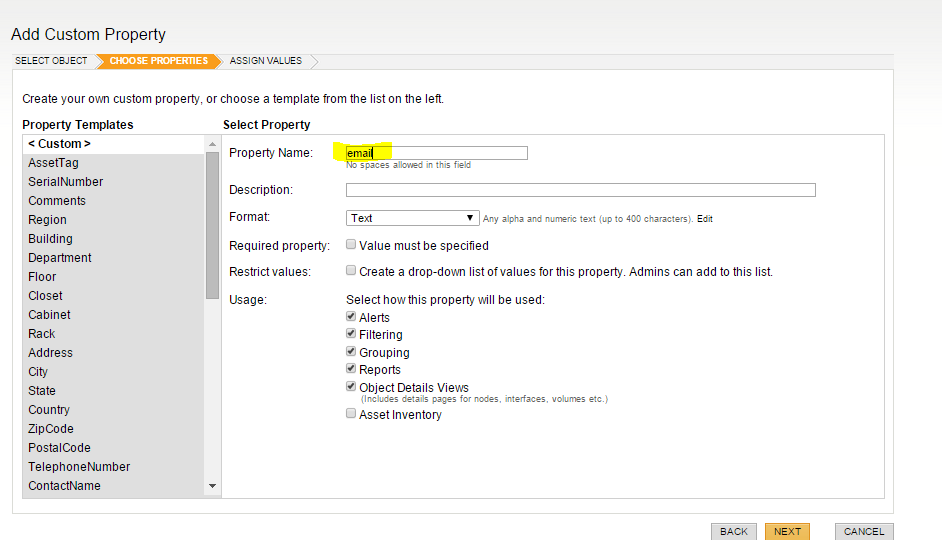
Task: Uncheck the Grouping usage checkbox
Action: tap(351, 351)
